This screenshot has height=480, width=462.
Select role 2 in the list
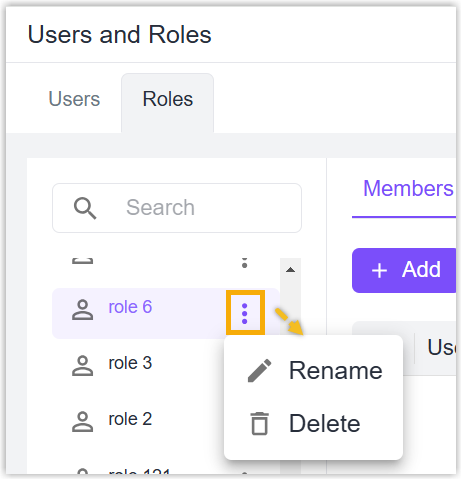coord(130,419)
